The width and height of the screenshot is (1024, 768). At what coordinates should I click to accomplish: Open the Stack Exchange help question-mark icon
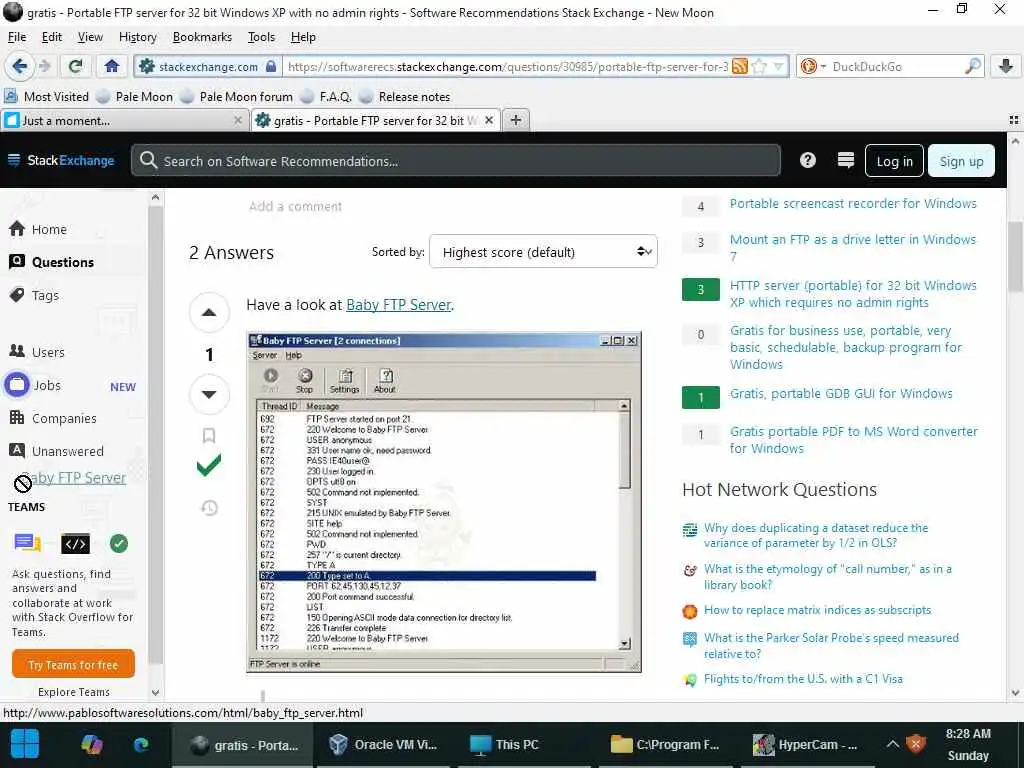pyautogui.click(x=808, y=160)
